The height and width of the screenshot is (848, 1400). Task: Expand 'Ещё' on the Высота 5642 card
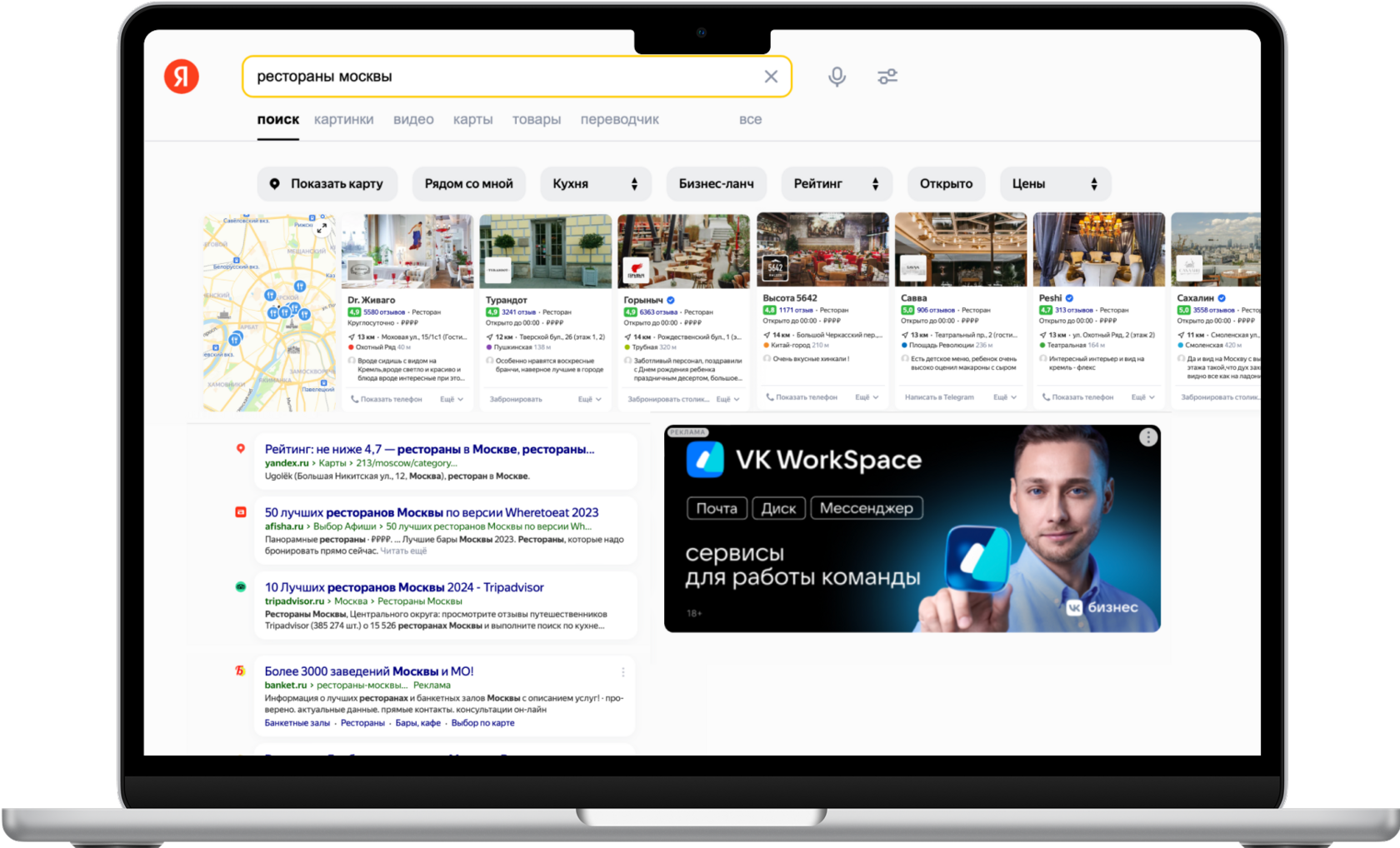point(867,397)
